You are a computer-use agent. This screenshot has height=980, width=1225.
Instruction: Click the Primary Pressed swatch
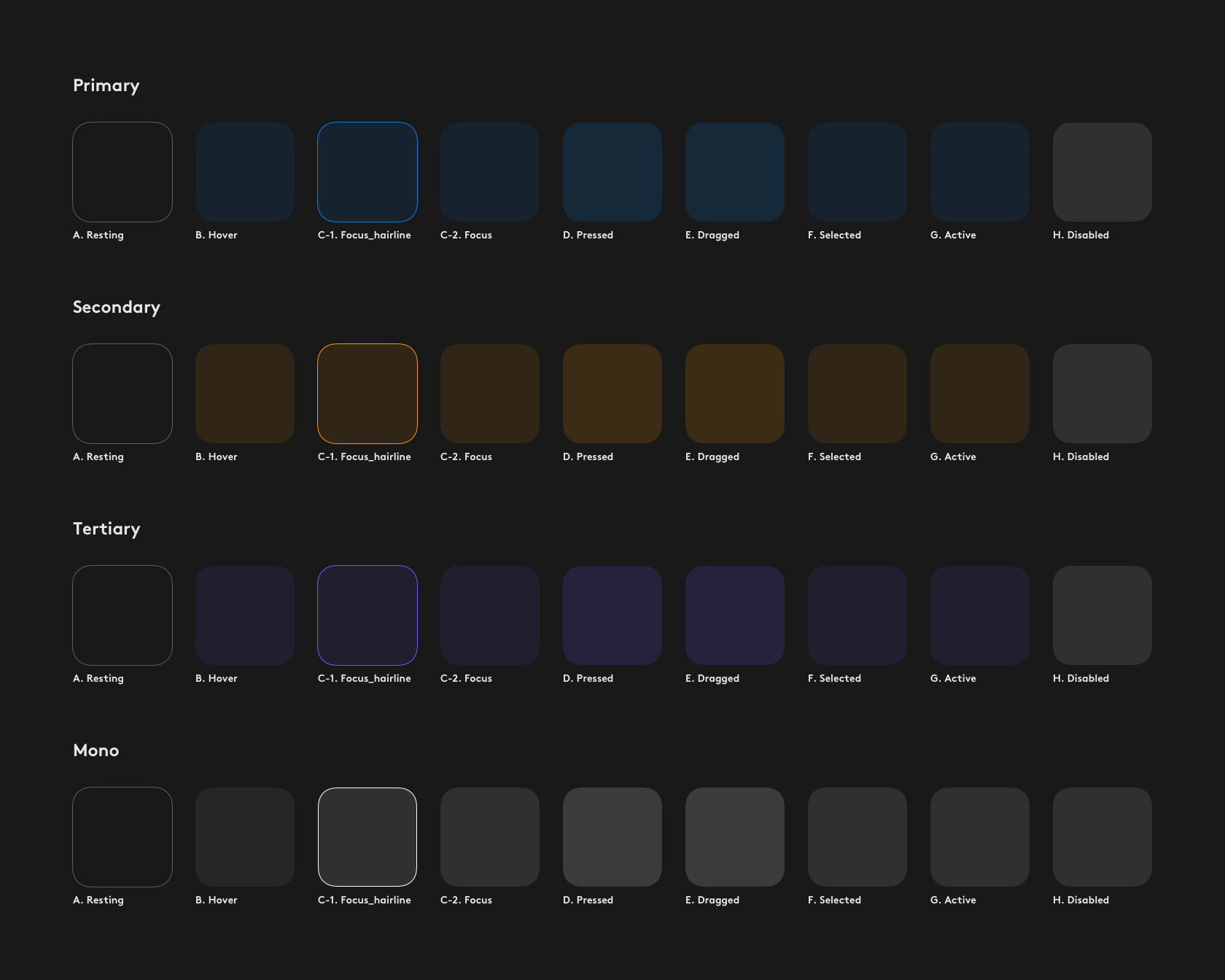(612, 172)
